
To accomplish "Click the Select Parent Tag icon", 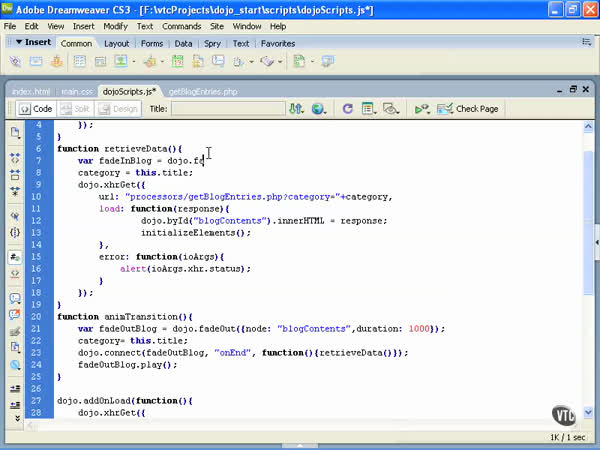I will tap(15, 215).
